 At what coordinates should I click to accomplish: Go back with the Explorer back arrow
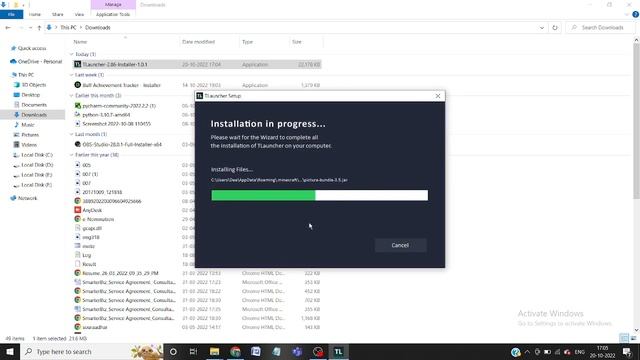[x=8, y=28]
